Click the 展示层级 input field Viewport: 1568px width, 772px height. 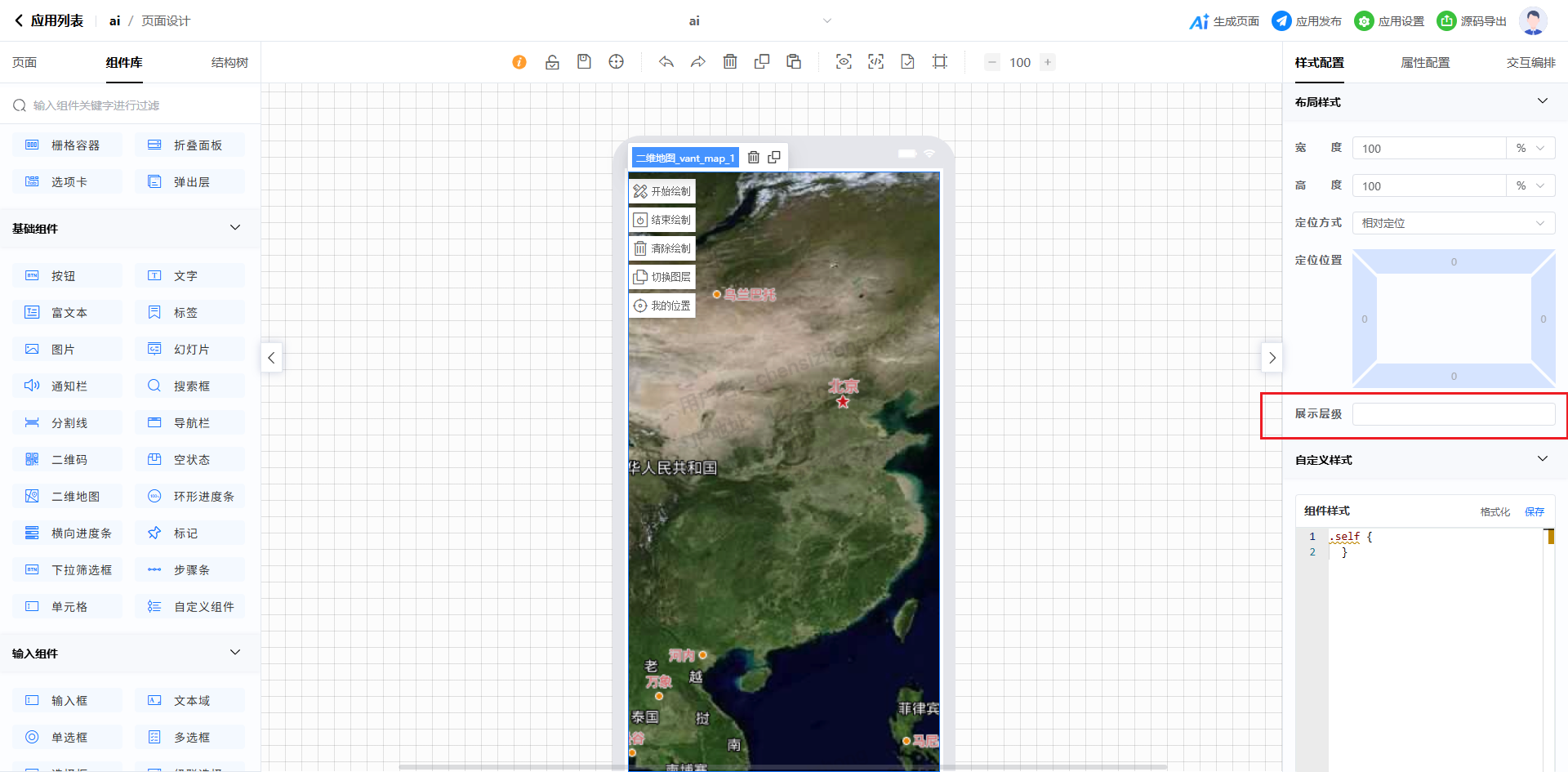coord(1453,414)
